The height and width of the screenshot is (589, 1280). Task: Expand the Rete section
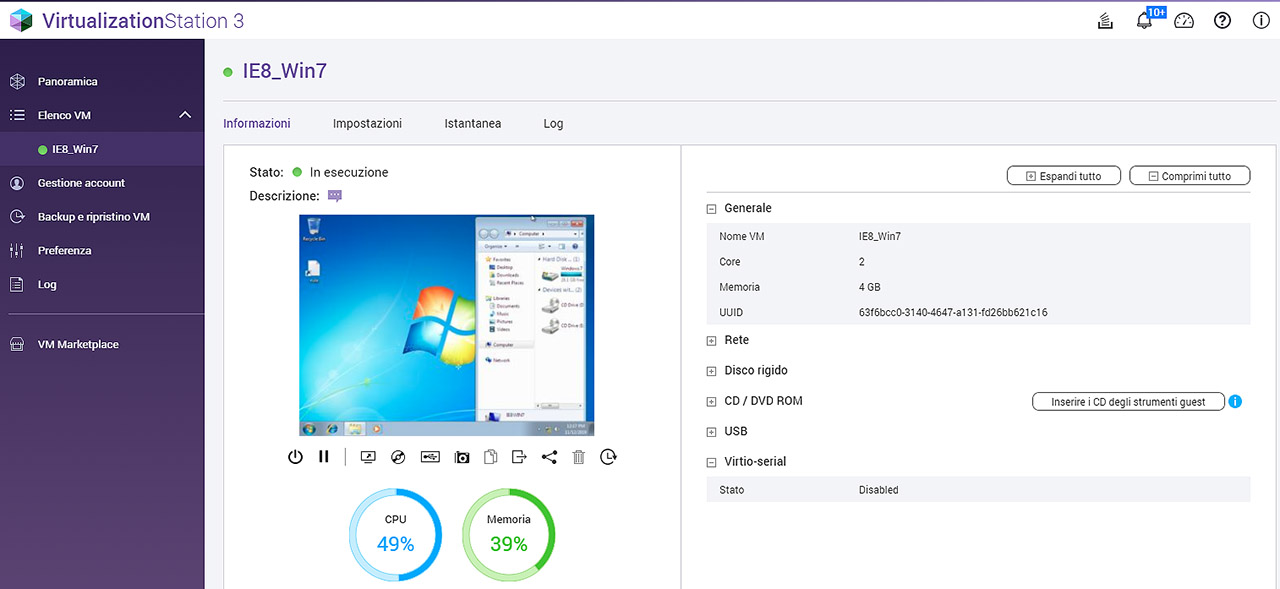[712, 341]
